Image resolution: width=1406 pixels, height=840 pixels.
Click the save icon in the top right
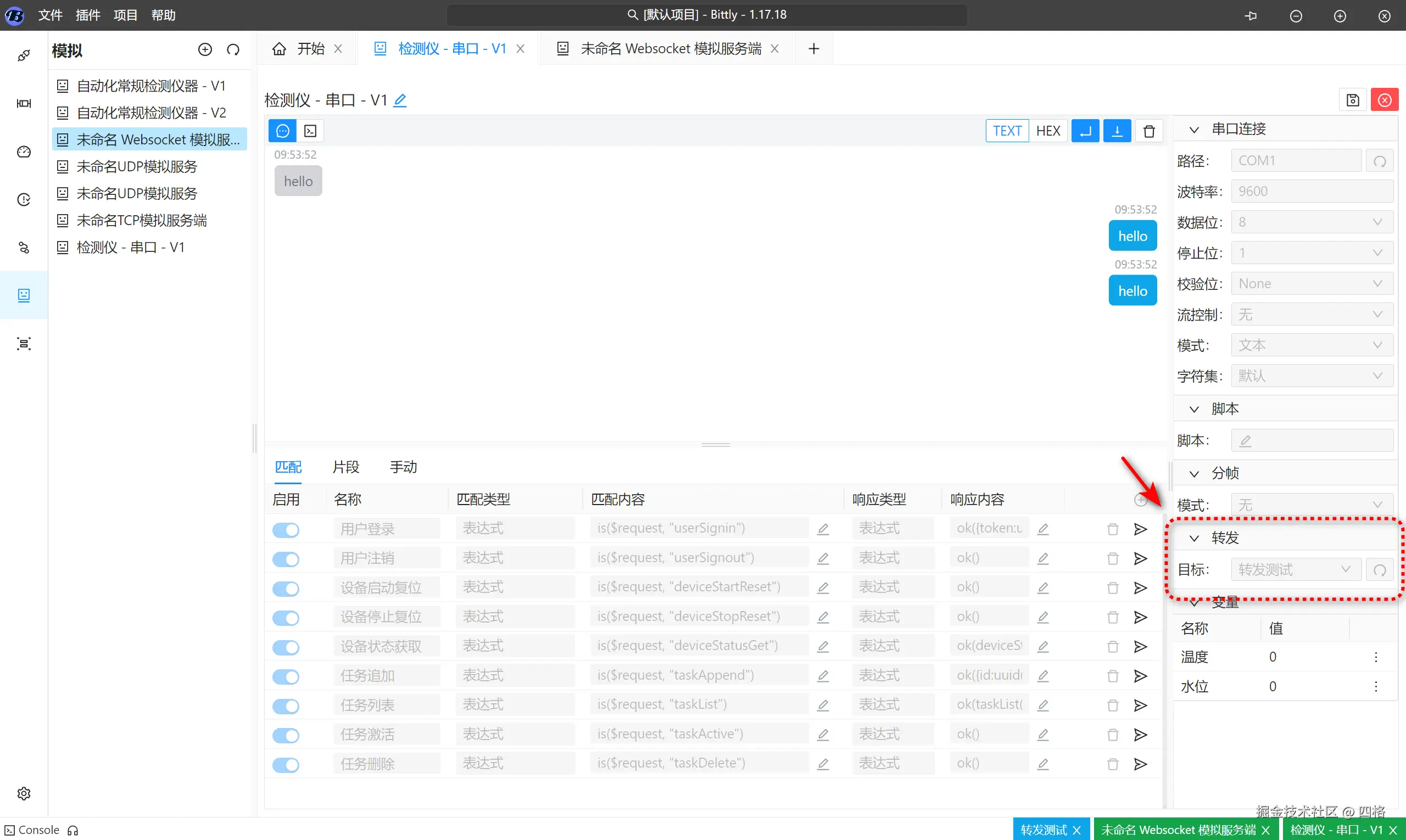point(1352,100)
